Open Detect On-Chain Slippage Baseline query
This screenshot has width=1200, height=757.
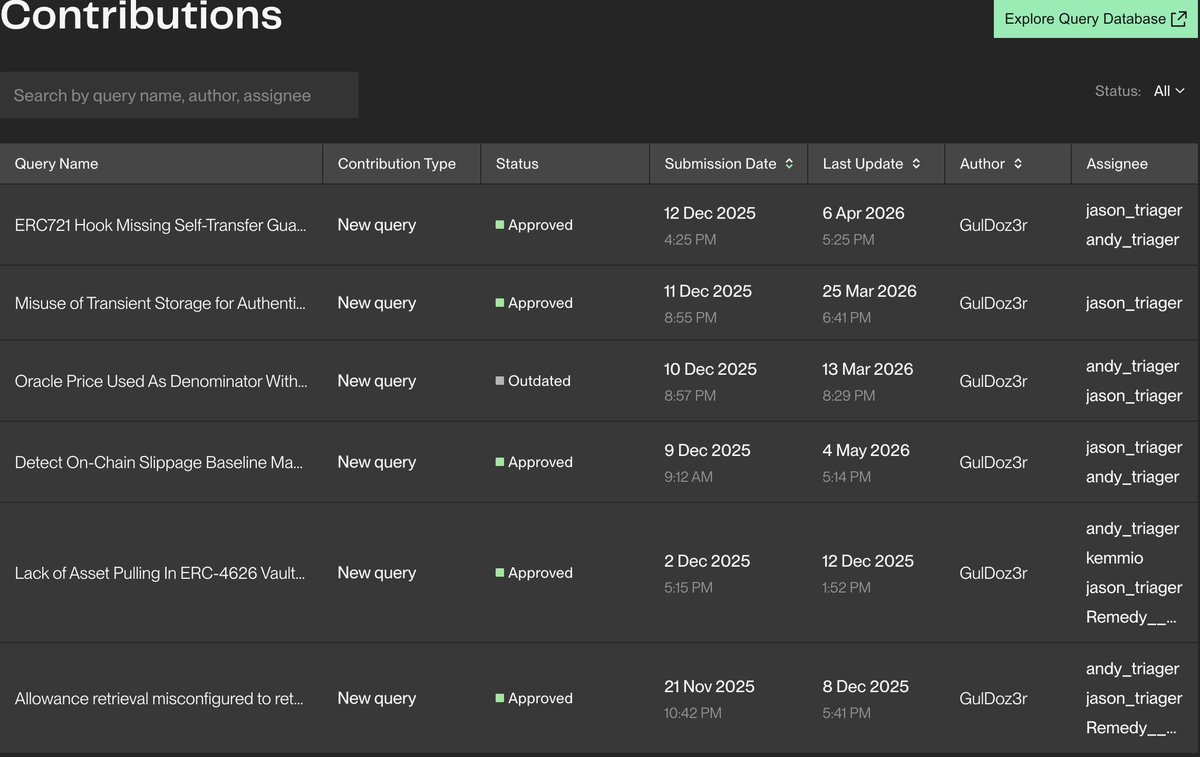[x=159, y=462]
